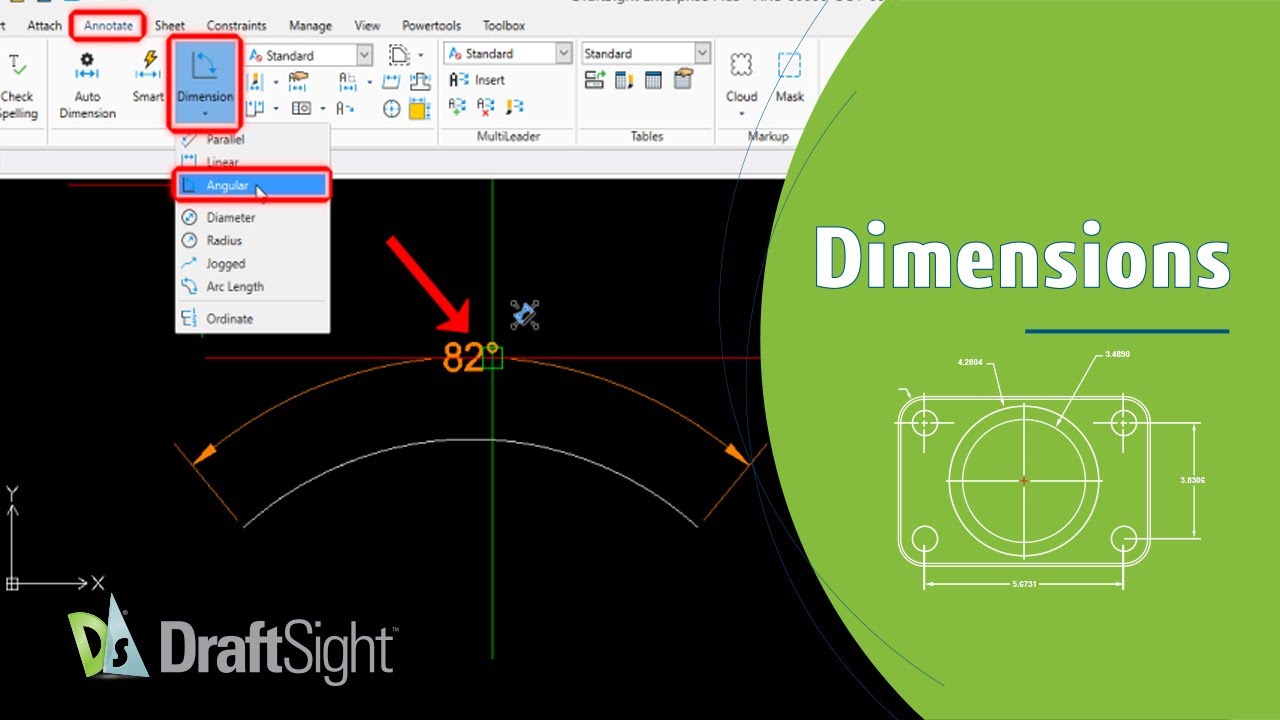The height and width of the screenshot is (720, 1280).
Task: Click the Tables panel label
Action: 647,136
